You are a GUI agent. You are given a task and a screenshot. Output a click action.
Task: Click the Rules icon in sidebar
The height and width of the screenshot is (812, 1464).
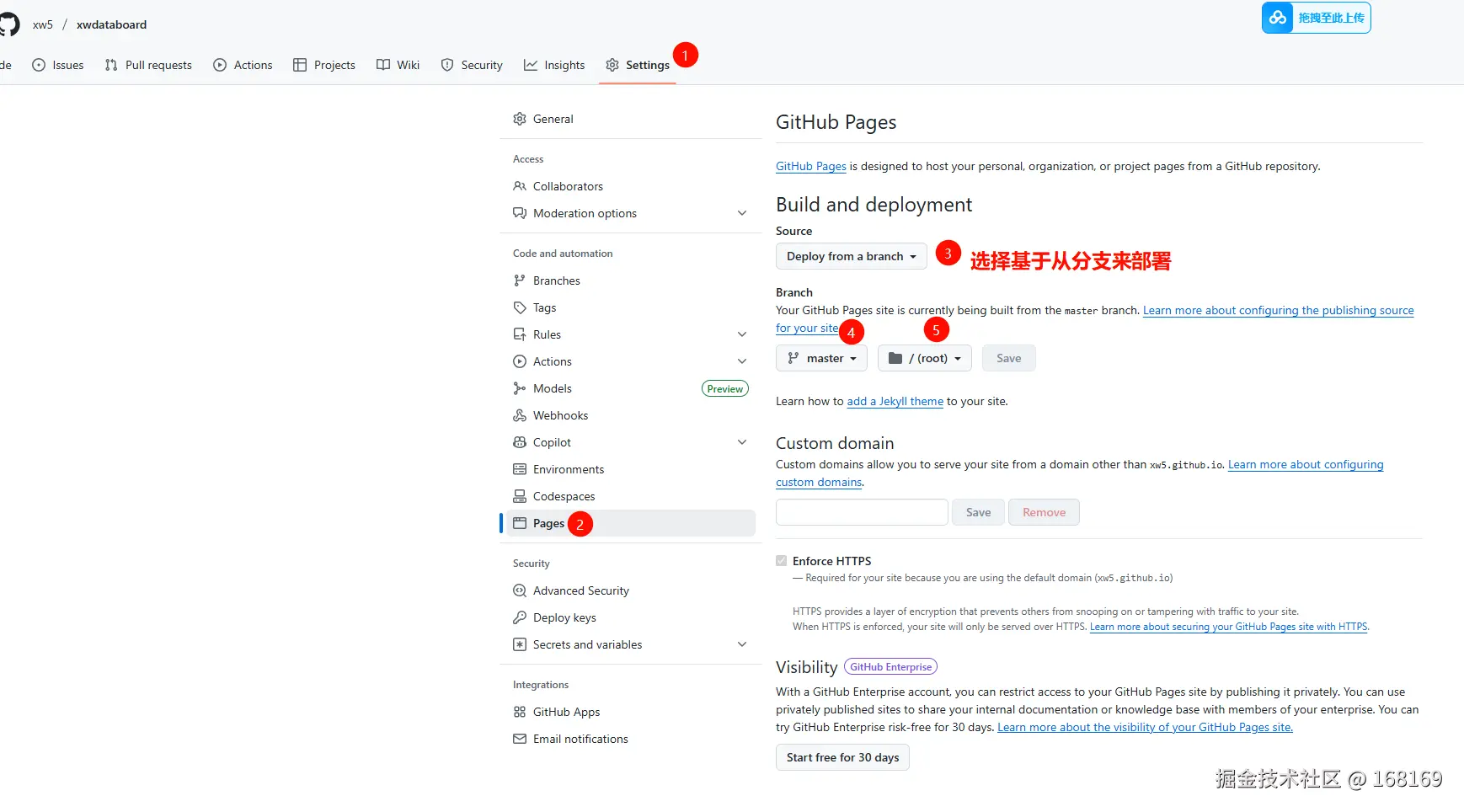coord(520,334)
